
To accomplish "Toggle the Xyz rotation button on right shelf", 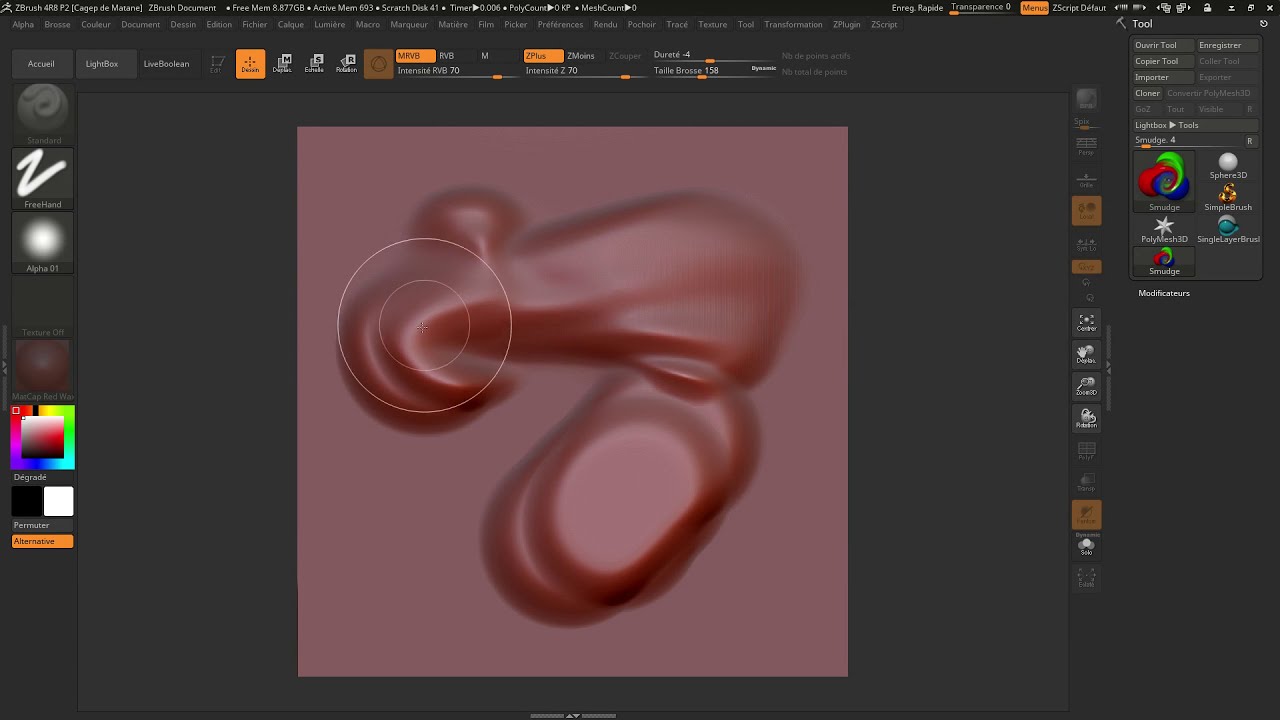I will tap(1086, 267).
